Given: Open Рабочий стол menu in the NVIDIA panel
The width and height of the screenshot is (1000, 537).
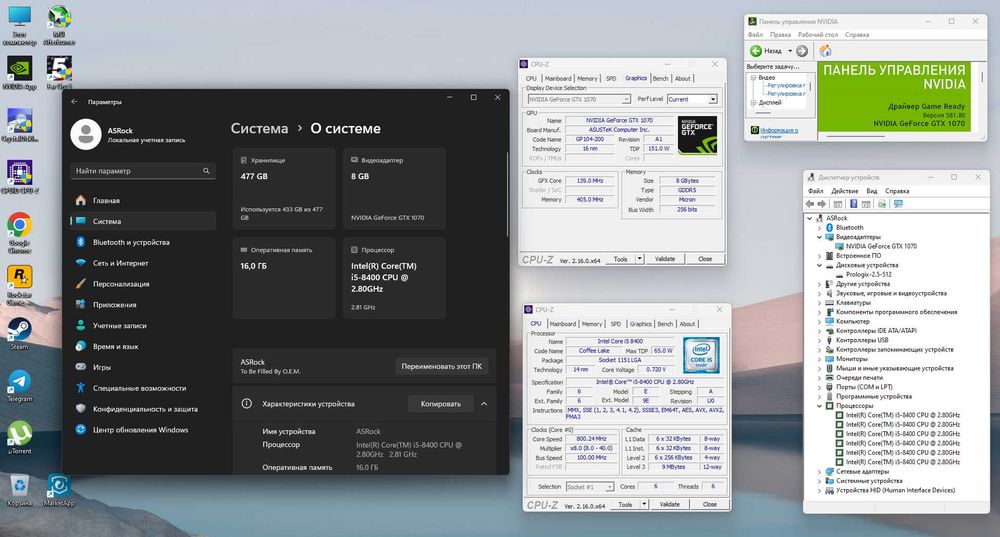Looking at the screenshot, I should (818, 34).
